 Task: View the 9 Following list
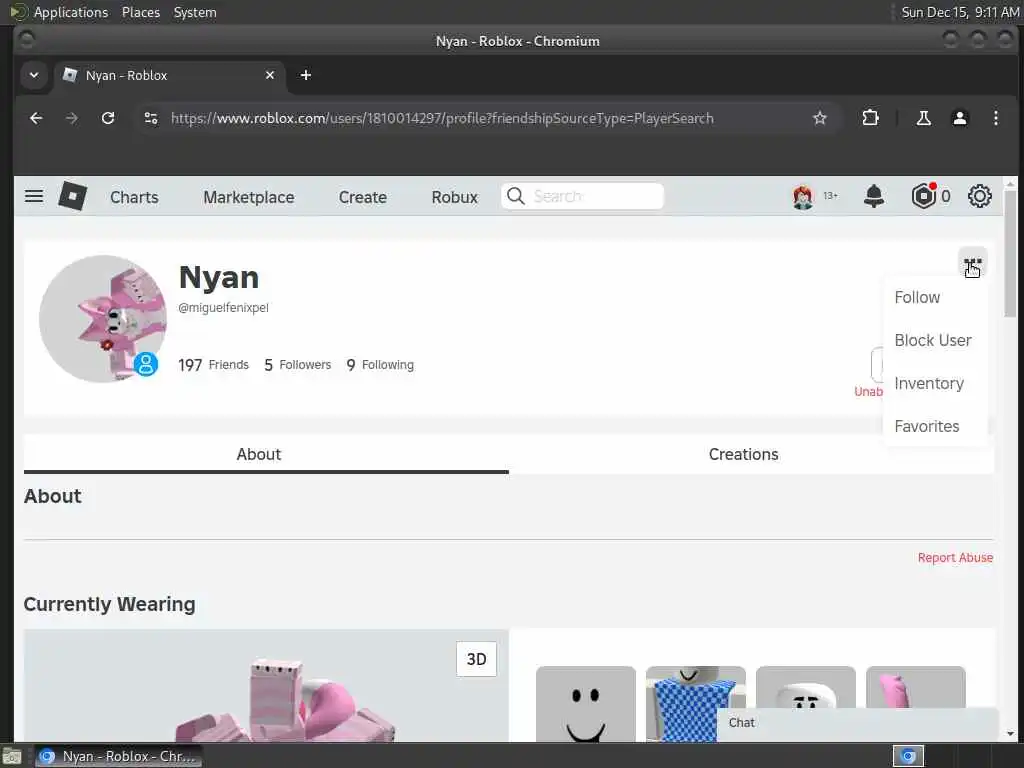tap(380, 364)
